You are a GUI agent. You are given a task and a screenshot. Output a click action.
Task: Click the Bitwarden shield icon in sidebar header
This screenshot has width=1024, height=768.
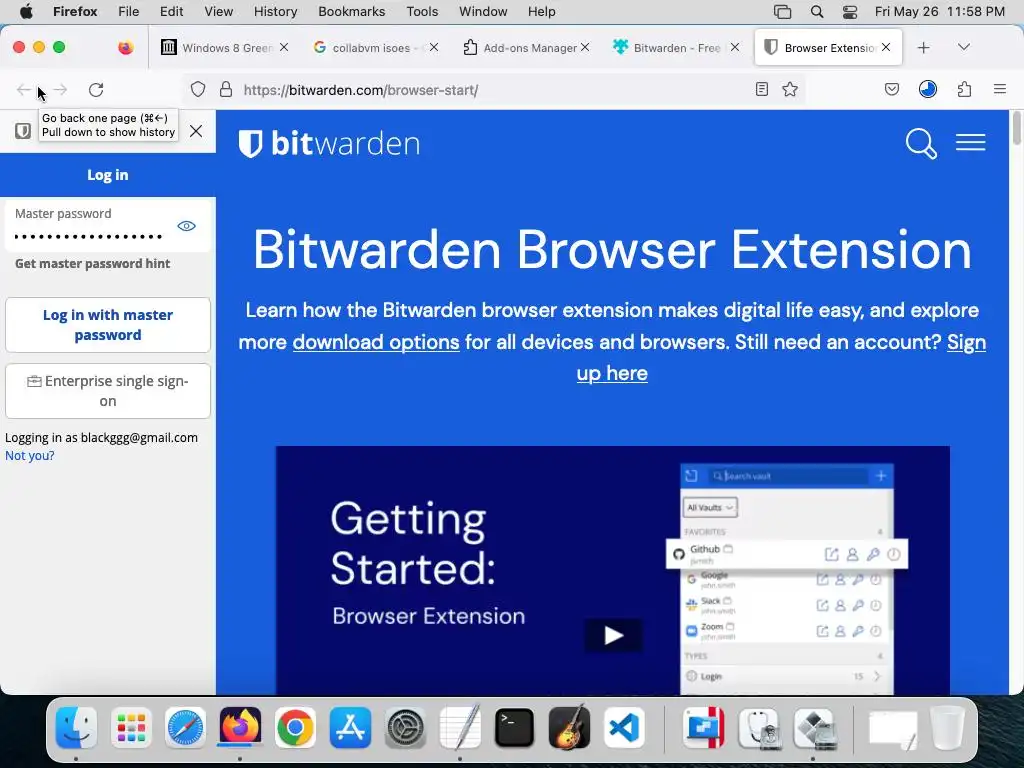[x=23, y=131]
